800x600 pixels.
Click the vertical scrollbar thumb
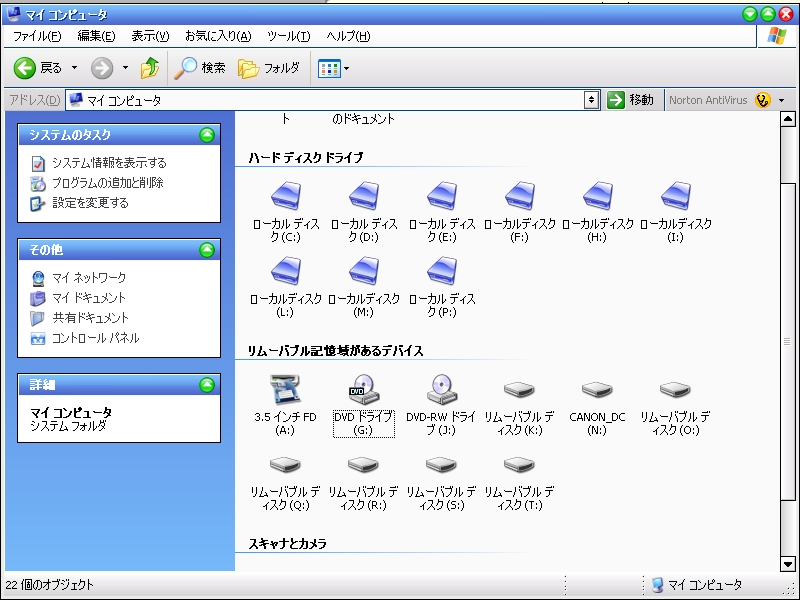coord(788,341)
